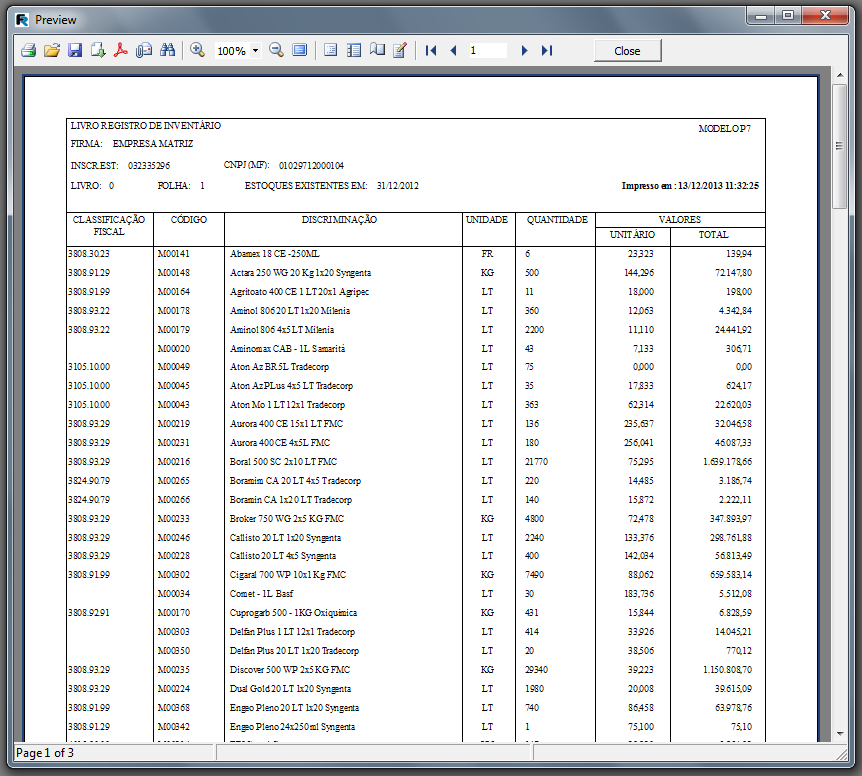Click 'Broker 750 WG 2x5 KG FMC'
The width and height of the screenshot is (862, 776).
pos(286,519)
